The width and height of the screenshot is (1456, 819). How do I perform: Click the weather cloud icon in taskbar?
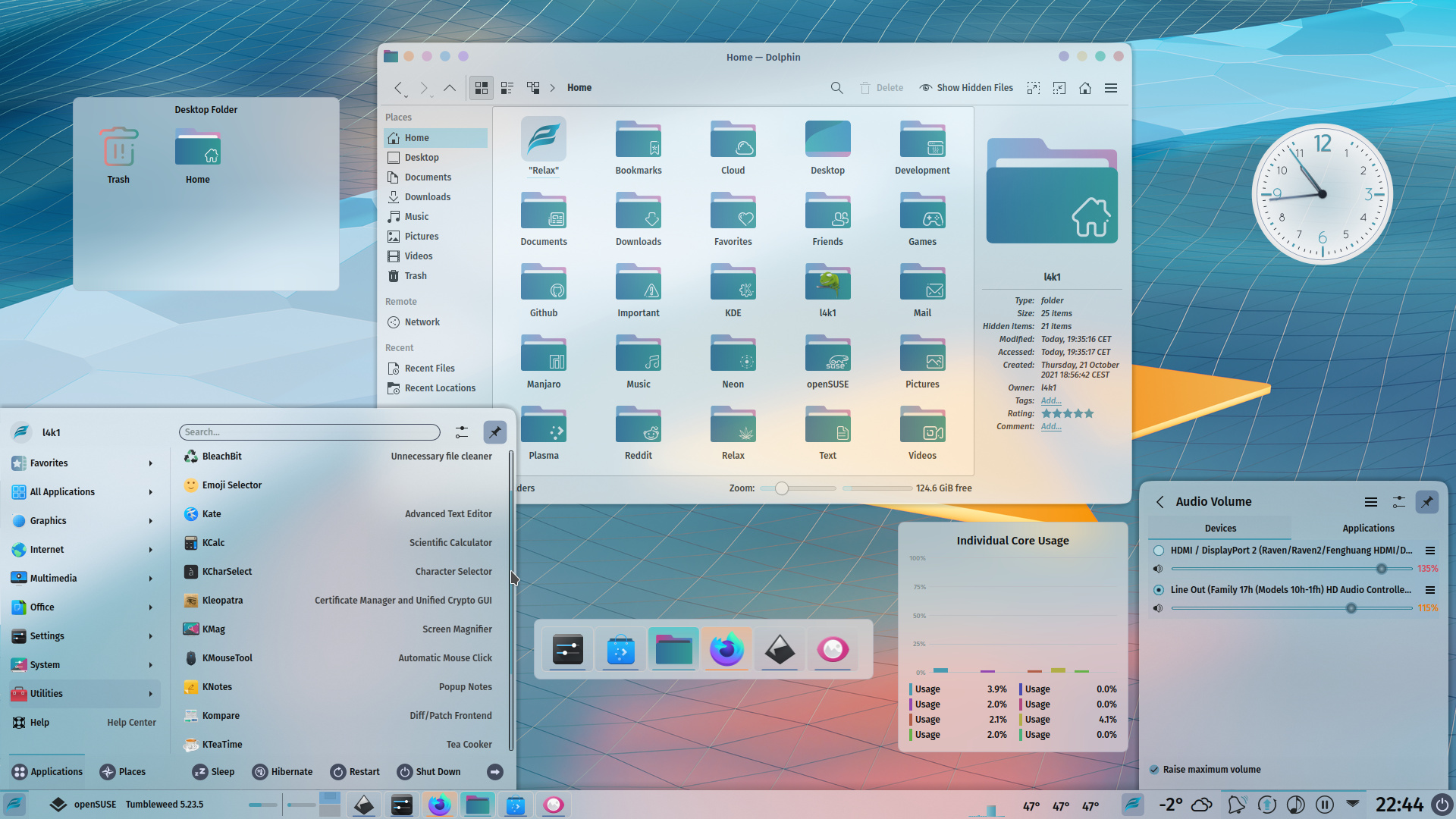pos(1202,805)
